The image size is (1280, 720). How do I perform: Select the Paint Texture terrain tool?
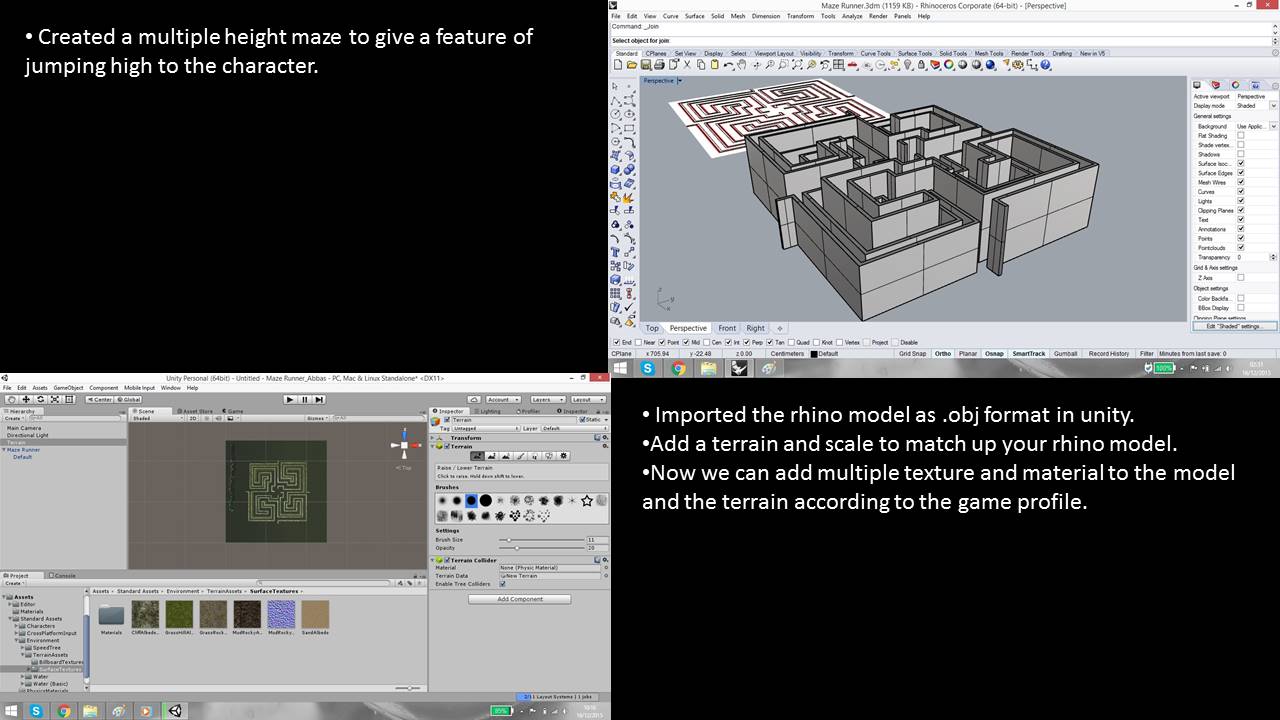(522, 456)
